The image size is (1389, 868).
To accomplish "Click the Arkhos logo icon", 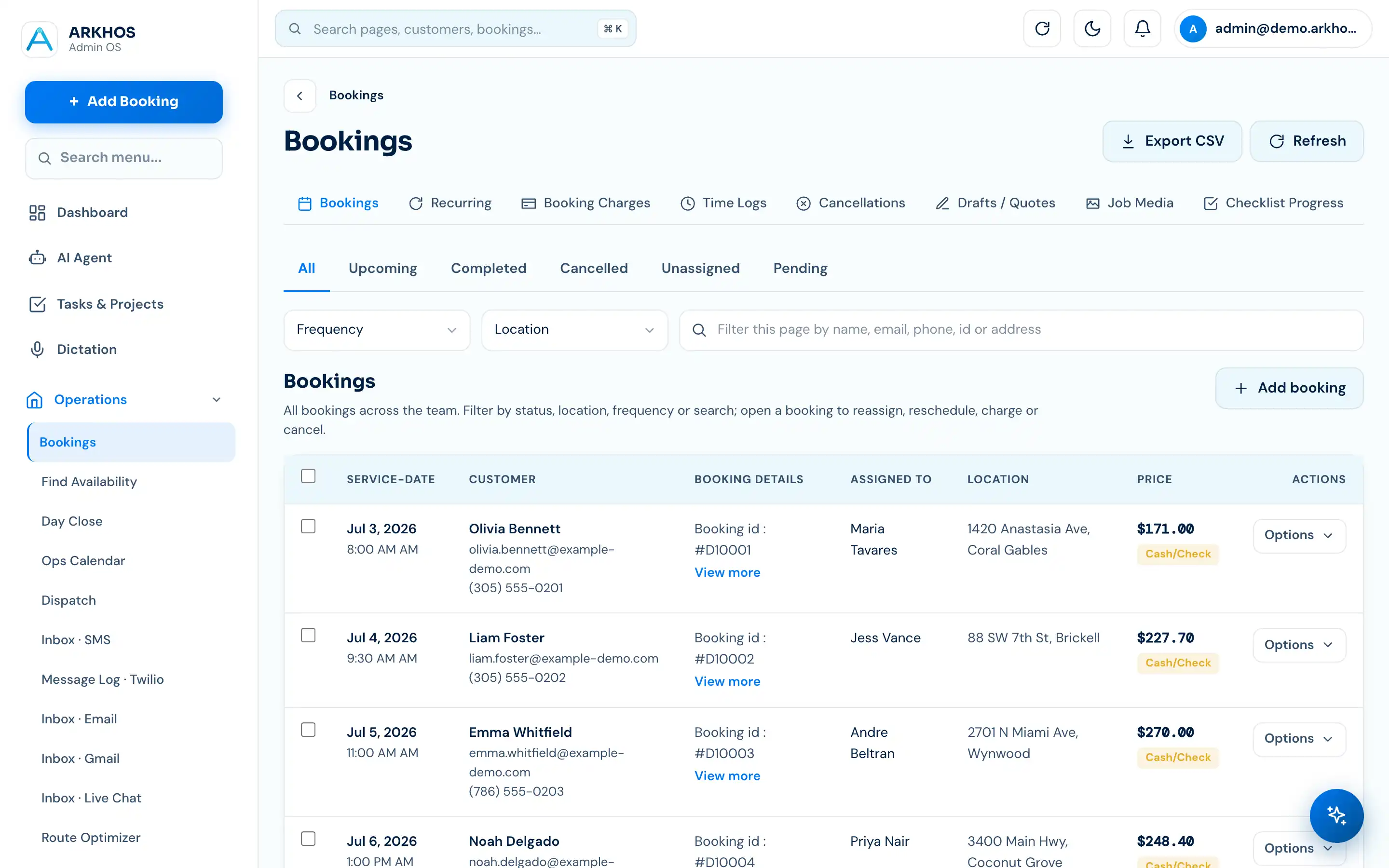I will pos(40,39).
